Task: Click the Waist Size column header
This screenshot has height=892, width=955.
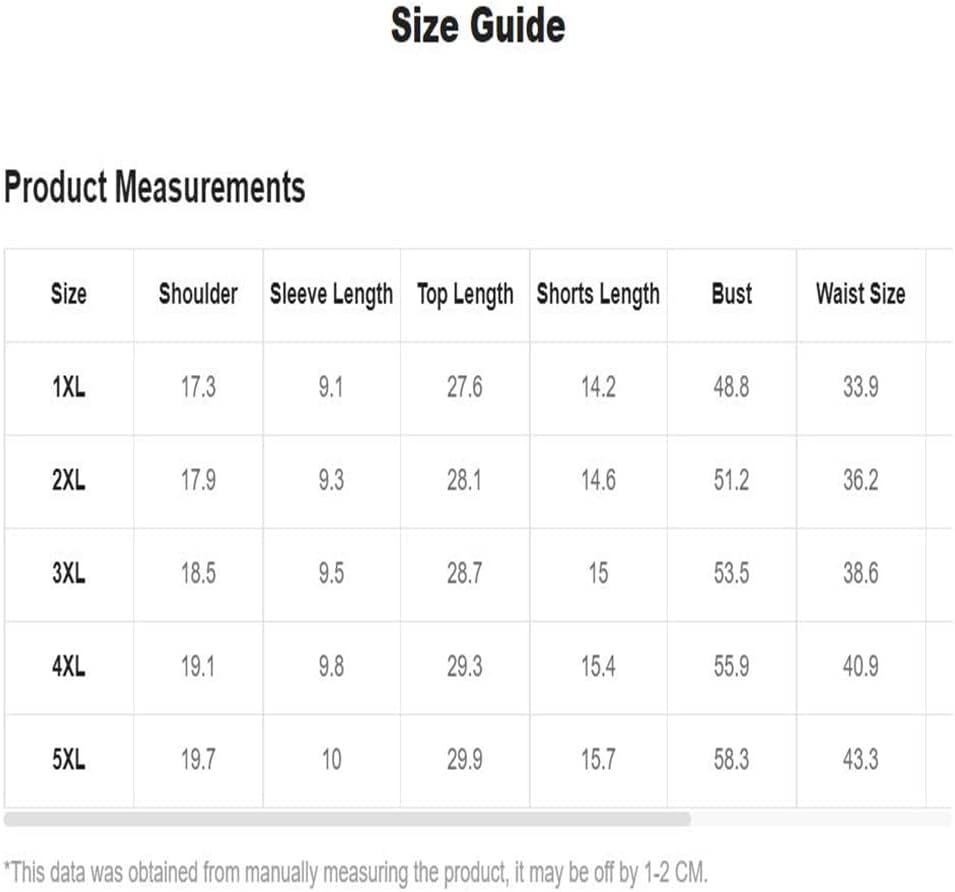Action: (x=860, y=294)
